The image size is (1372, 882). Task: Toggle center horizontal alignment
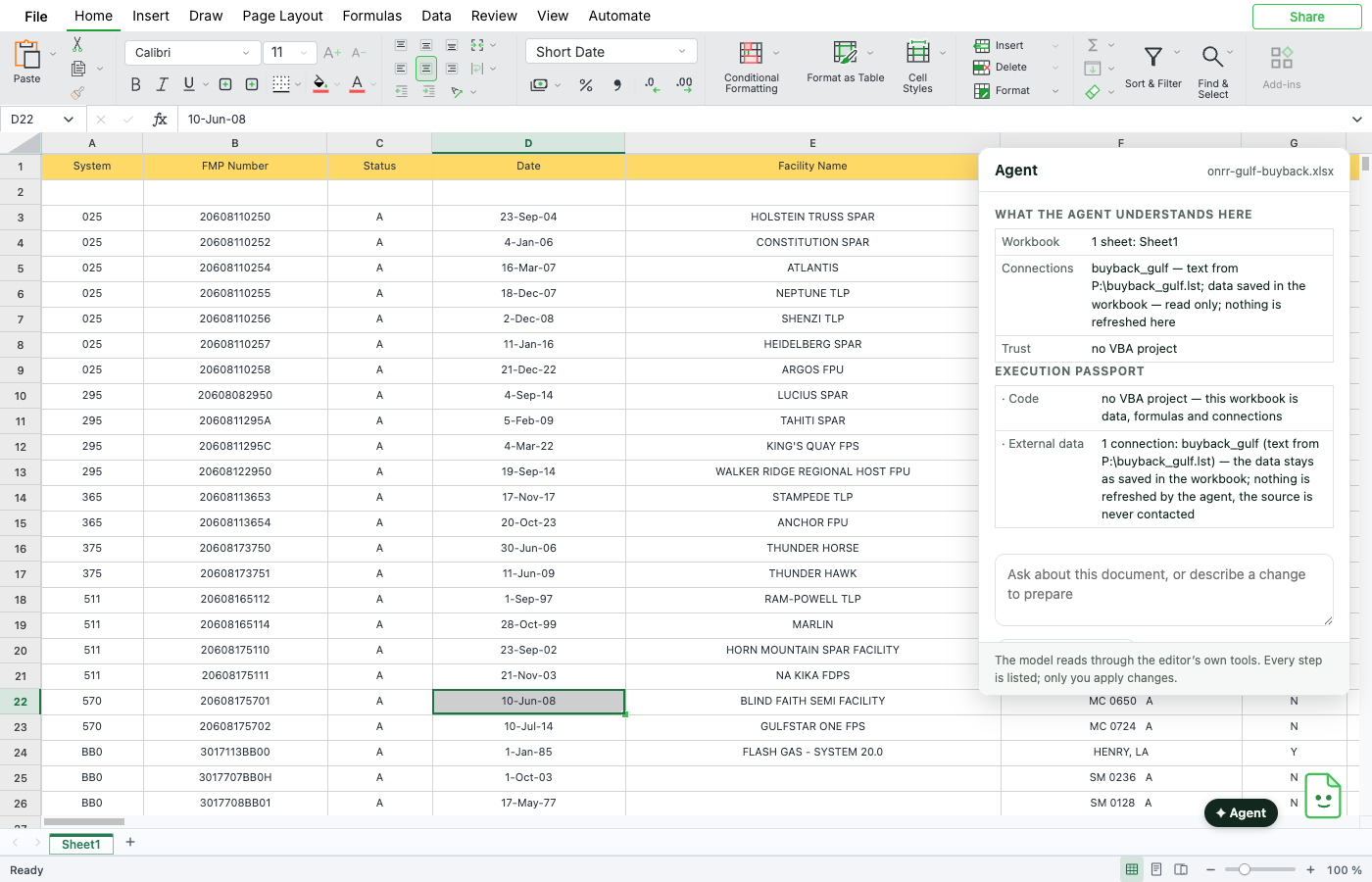point(426,69)
